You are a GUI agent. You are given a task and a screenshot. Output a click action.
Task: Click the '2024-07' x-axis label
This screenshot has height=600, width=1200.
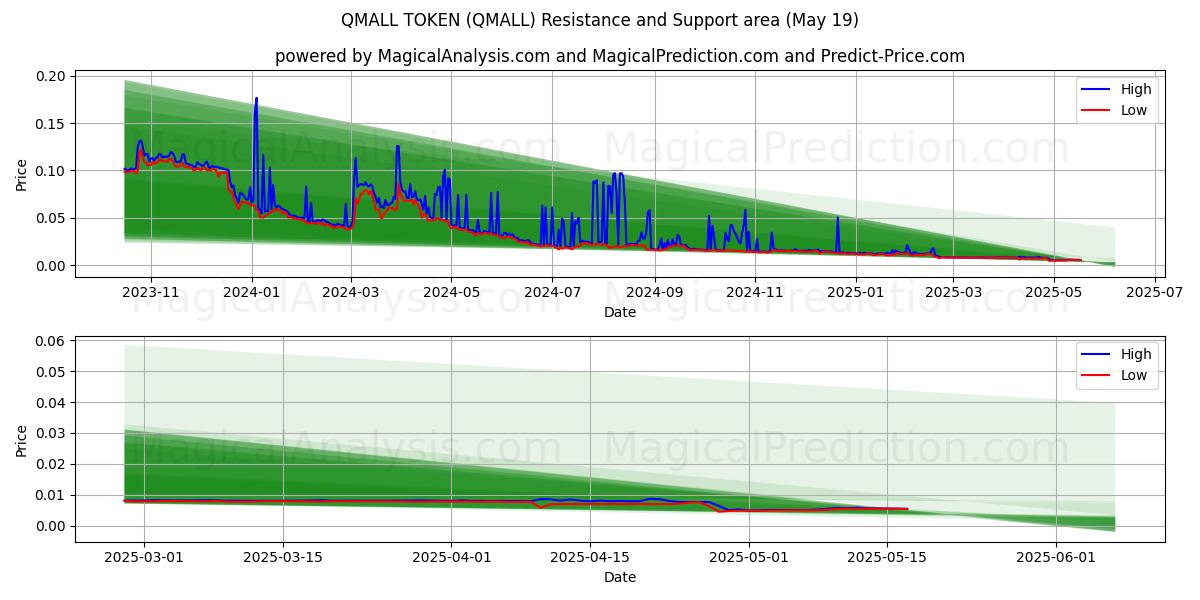pyautogui.click(x=553, y=292)
